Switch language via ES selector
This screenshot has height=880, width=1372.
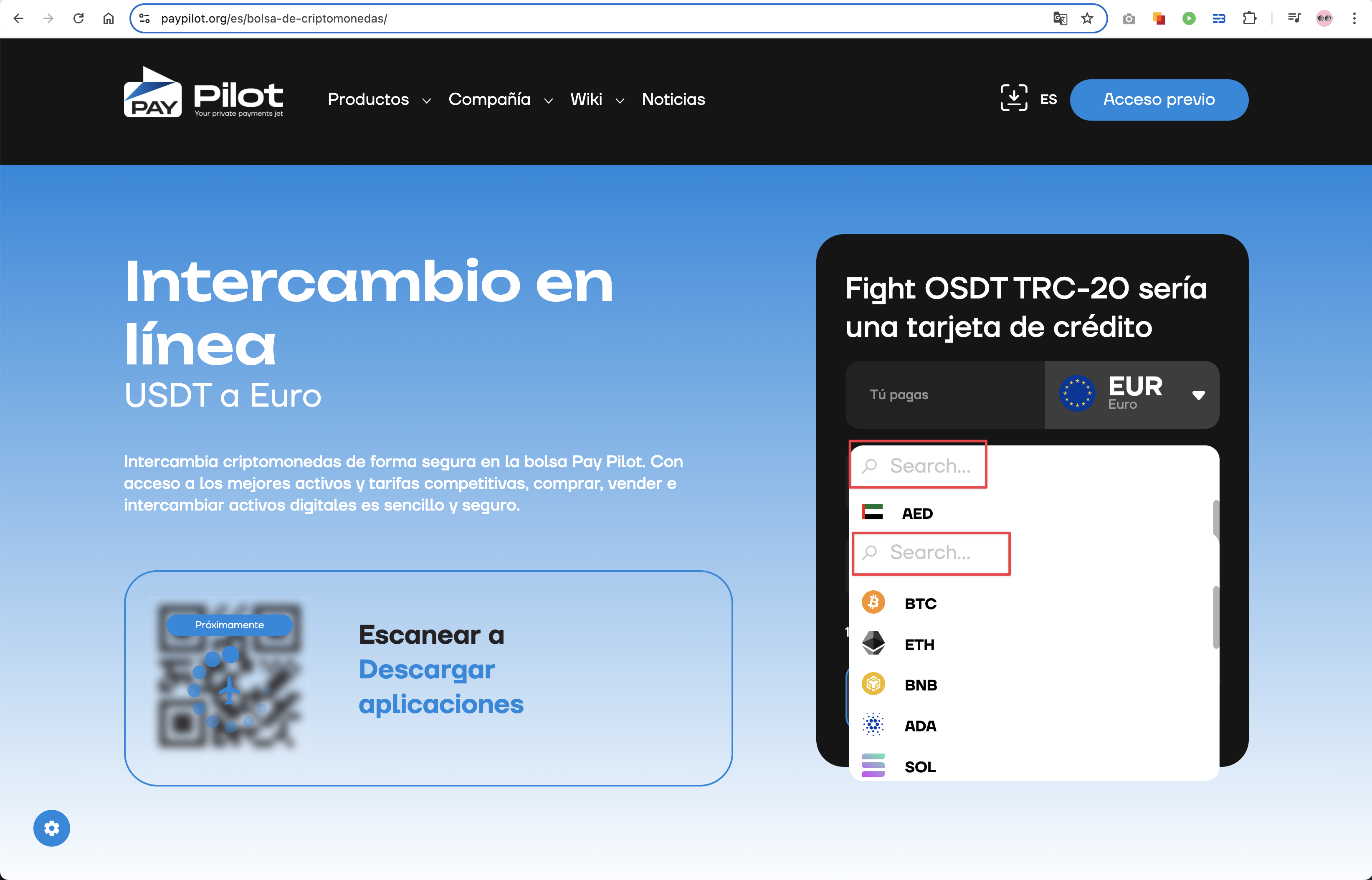point(1048,99)
